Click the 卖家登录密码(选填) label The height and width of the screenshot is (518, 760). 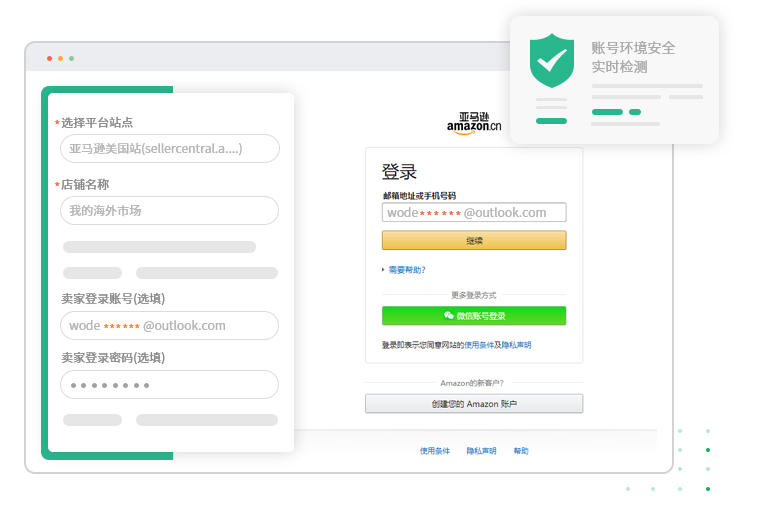pyautogui.click(x=113, y=358)
